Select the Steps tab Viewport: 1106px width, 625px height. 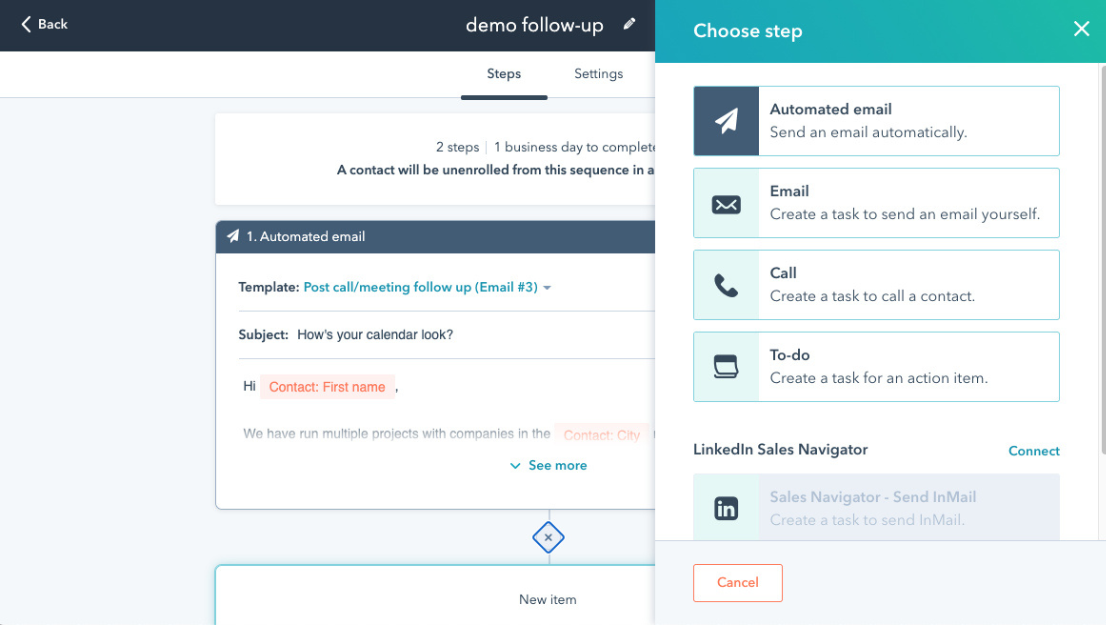click(x=504, y=73)
